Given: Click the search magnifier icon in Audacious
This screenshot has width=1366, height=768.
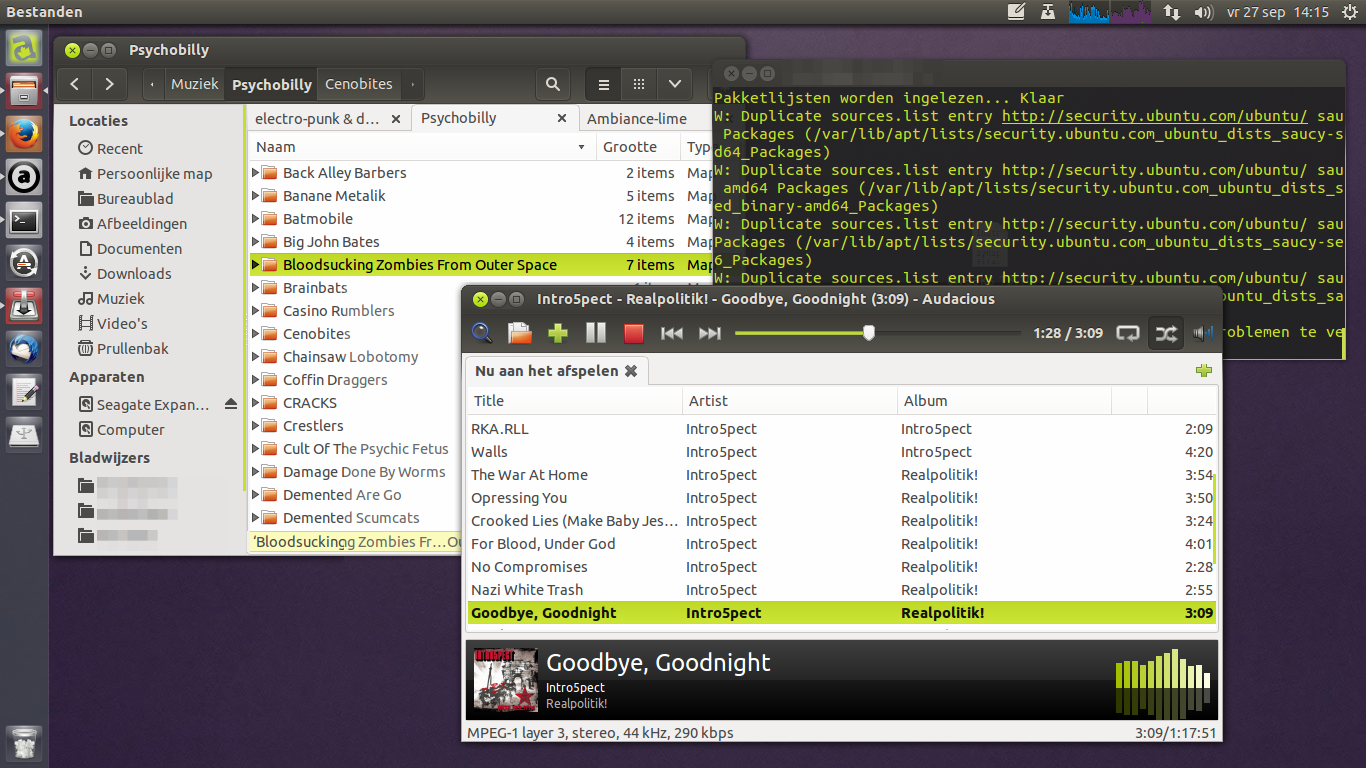Looking at the screenshot, I should 482,333.
